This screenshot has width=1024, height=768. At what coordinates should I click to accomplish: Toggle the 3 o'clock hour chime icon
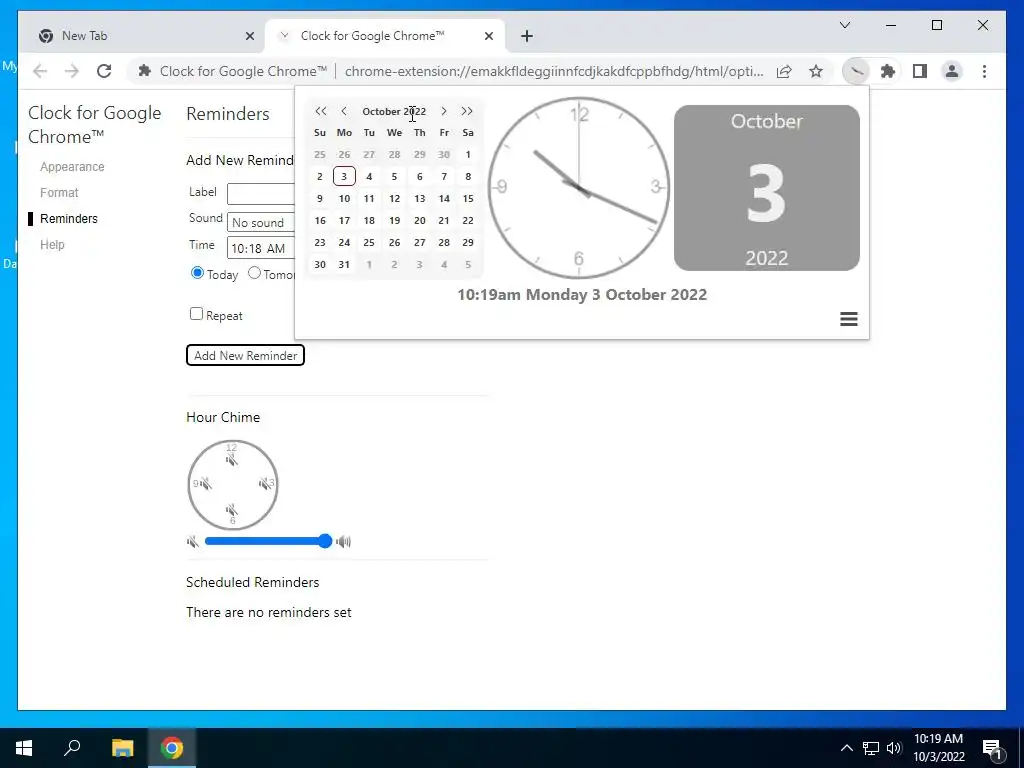click(x=265, y=483)
